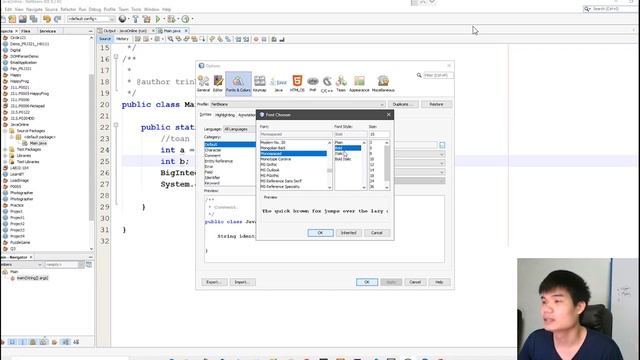Click the Duplicate profile button
640x360 pixels.
pyautogui.click(x=402, y=104)
